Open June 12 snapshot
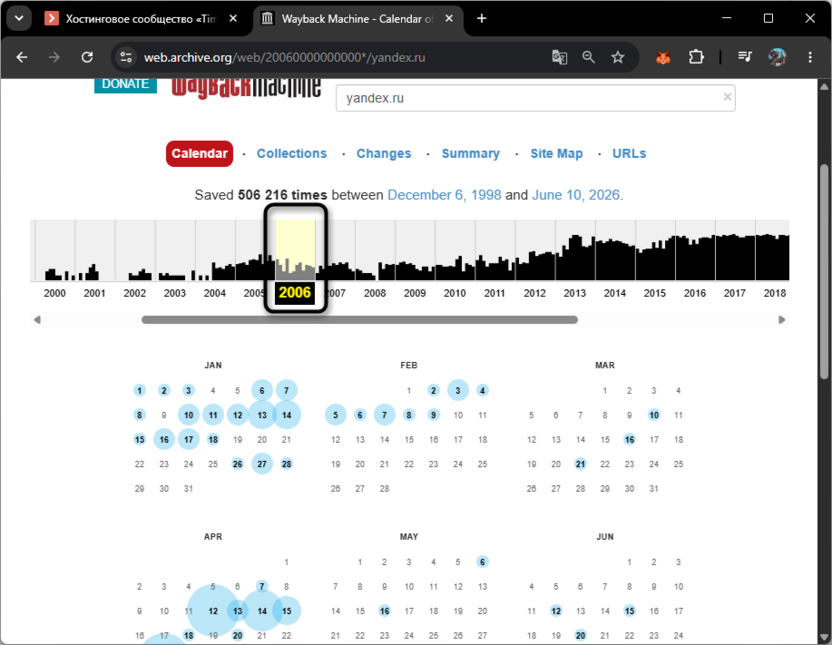 click(x=556, y=611)
